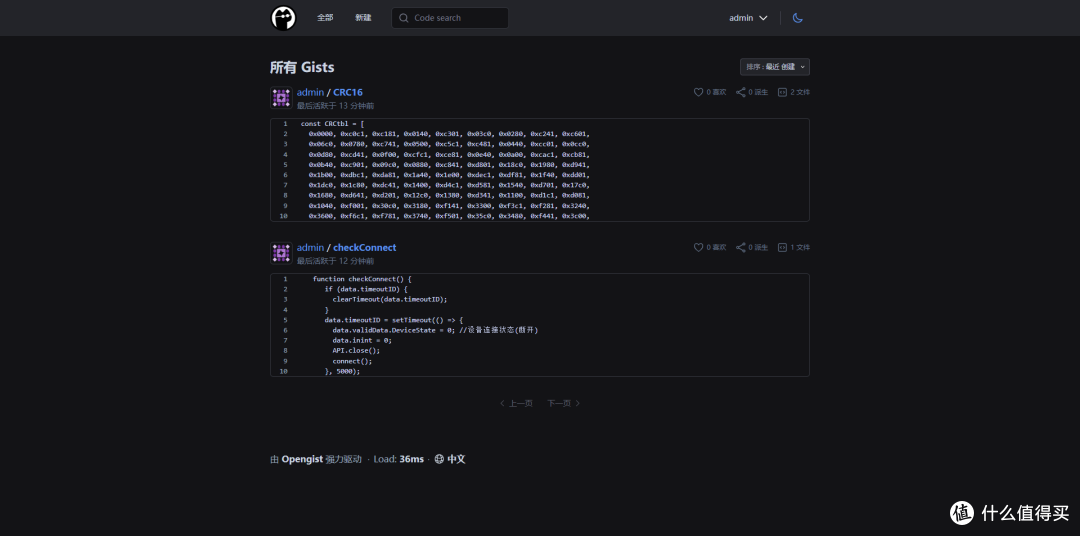Select the 中文 language option
Screen dimensions: 1080x536
(x=457, y=460)
